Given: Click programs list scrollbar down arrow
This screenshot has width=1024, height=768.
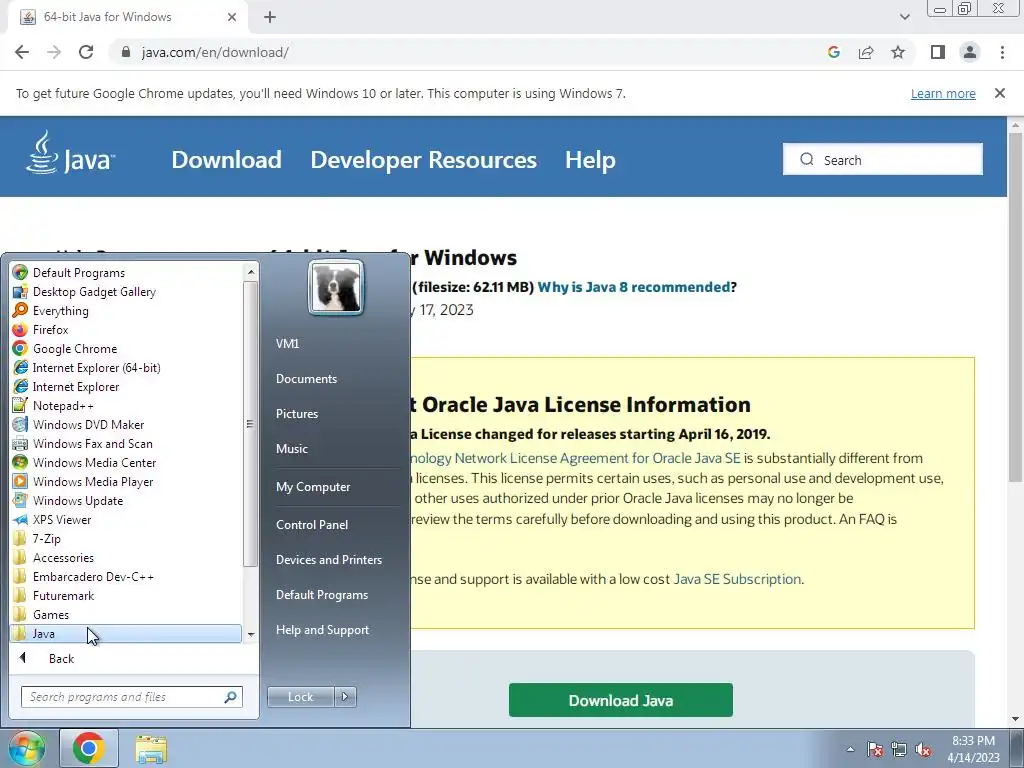Looking at the screenshot, I should click(251, 635).
